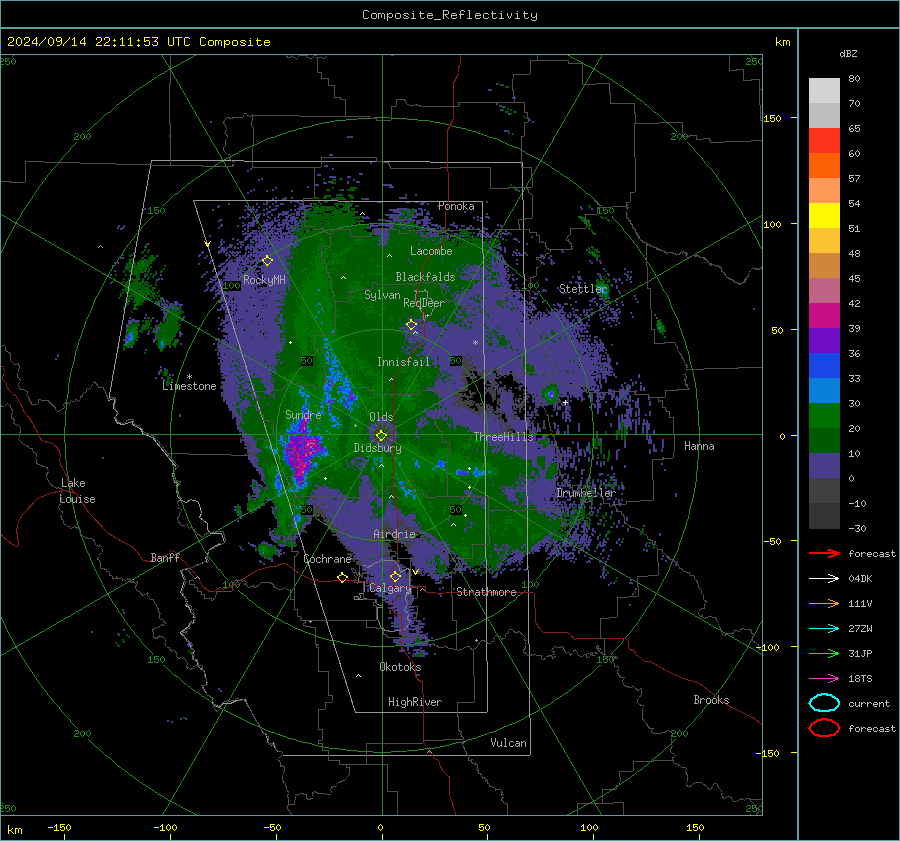Click the RedDeer city label
Screen dimensions: 900x841
pos(424,303)
